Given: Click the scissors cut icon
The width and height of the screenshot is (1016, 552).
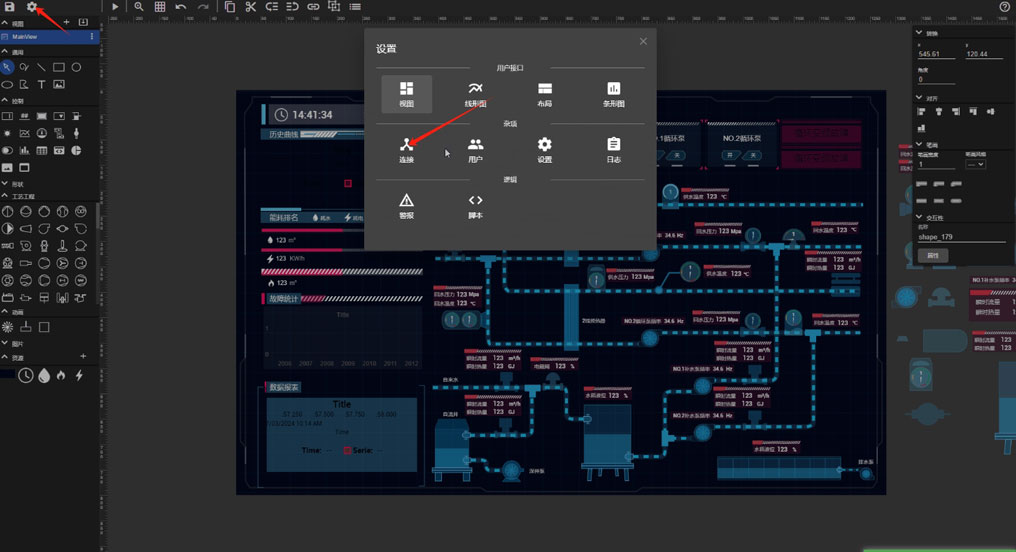Looking at the screenshot, I should coord(251,7).
